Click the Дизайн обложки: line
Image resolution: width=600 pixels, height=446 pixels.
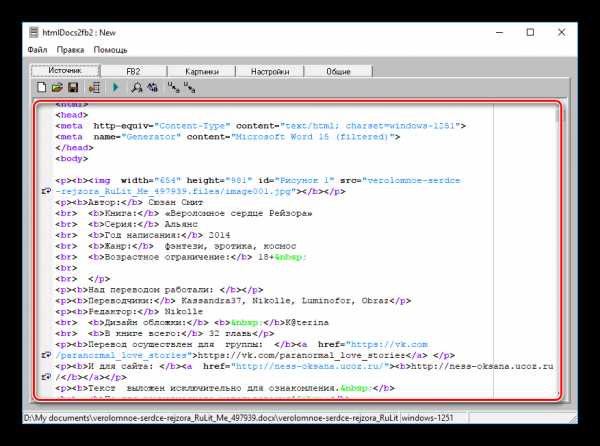(x=192, y=322)
